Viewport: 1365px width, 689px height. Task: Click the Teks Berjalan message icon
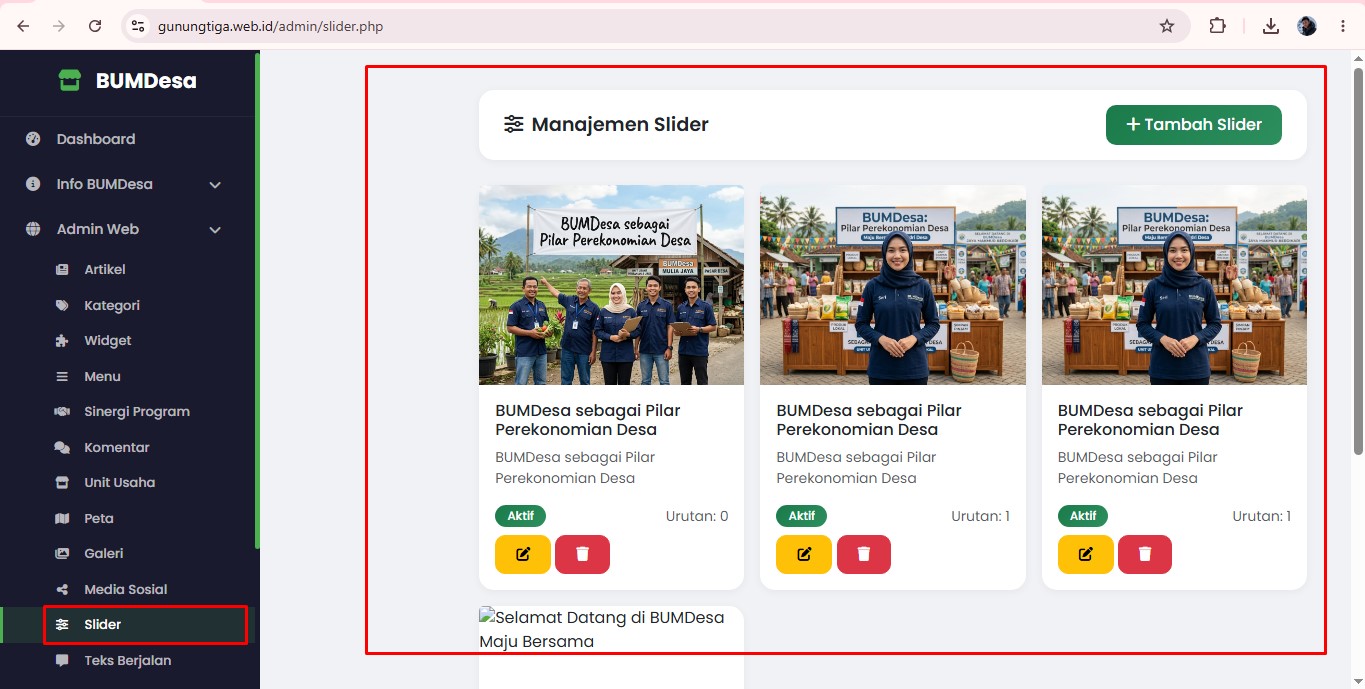[x=62, y=660]
